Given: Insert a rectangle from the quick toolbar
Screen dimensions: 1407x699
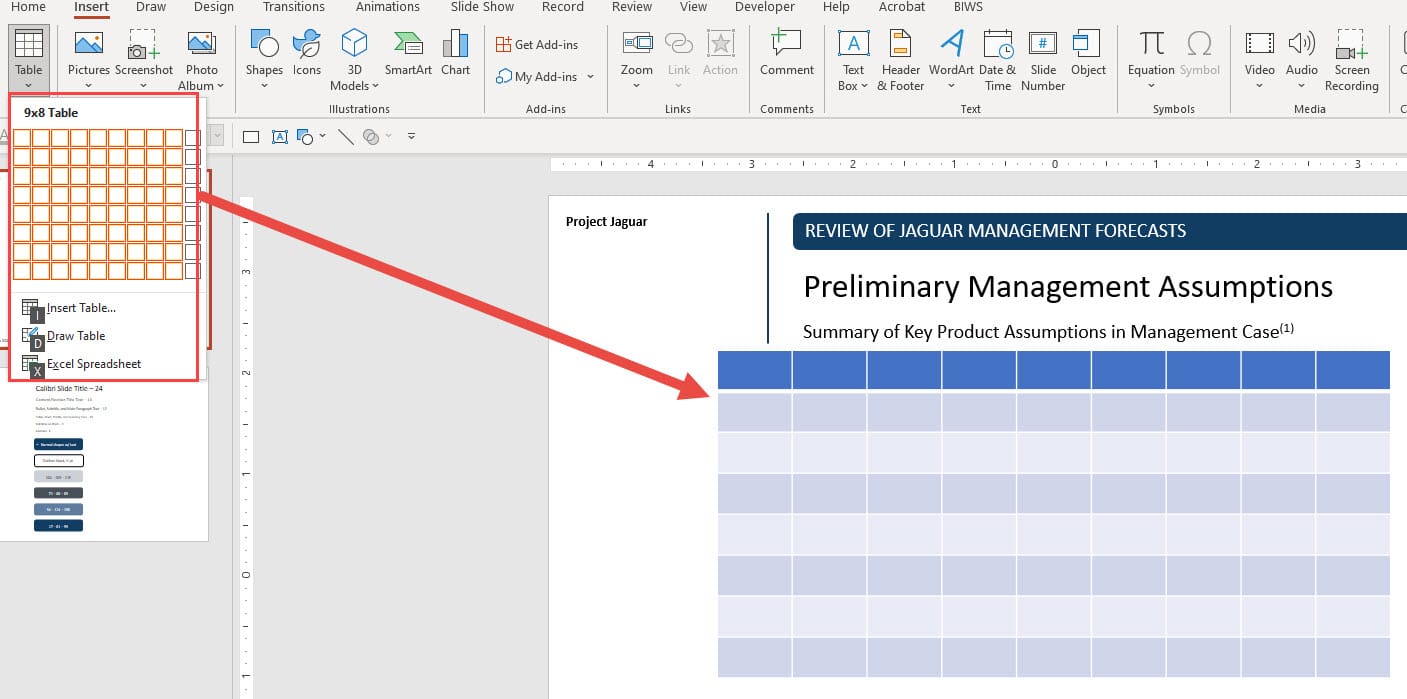Looking at the screenshot, I should [x=249, y=136].
